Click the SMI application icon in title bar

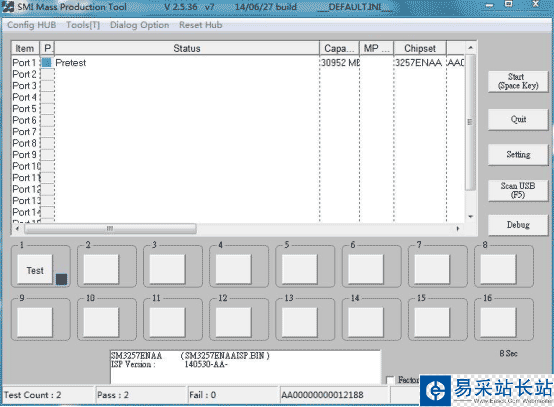(8, 6)
